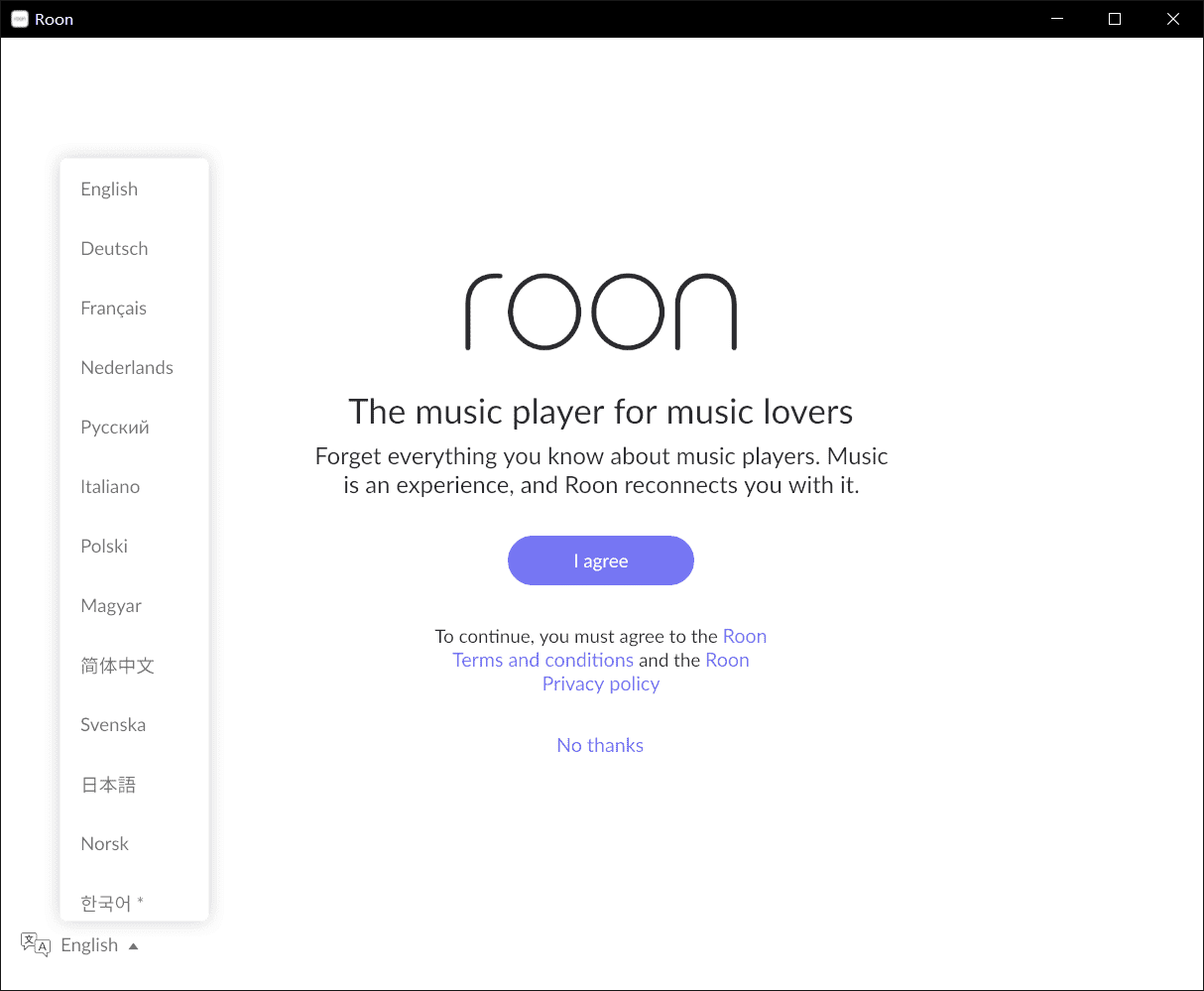The width and height of the screenshot is (1204, 991).
Task: Click the I agree button
Action: (x=601, y=560)
